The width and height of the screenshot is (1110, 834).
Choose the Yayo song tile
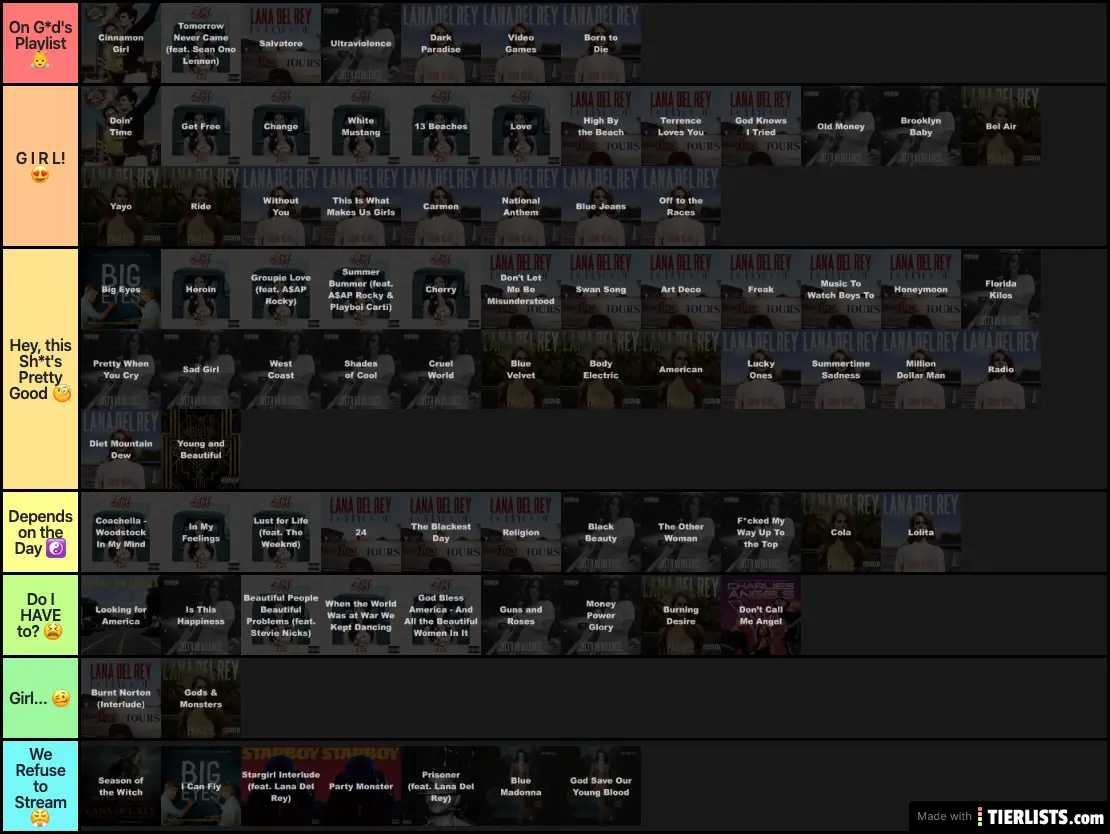(121, 206)
